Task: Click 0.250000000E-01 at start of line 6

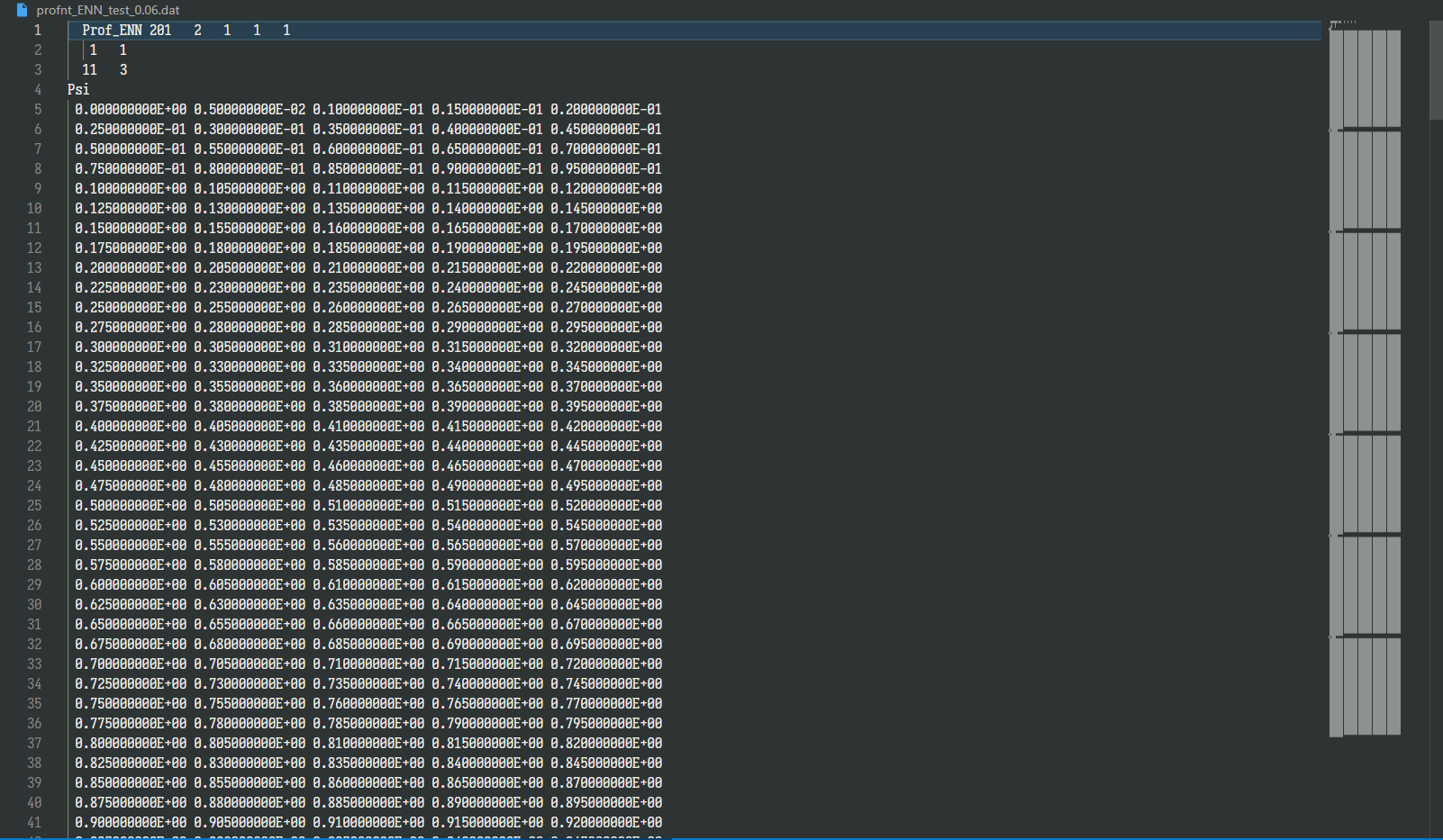Action: [131, 130]
